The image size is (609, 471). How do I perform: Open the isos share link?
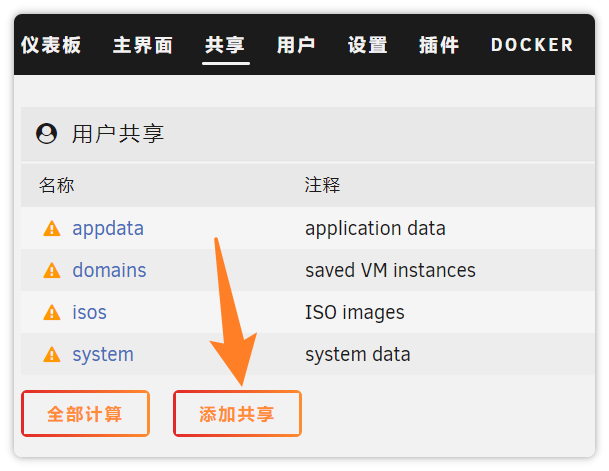(89, 313)
